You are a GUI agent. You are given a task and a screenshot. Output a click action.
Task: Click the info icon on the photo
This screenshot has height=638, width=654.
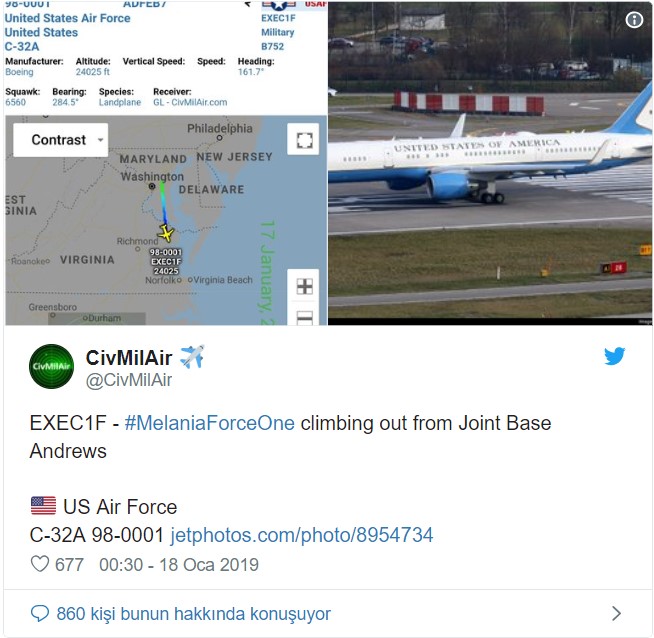click(634, 20)
